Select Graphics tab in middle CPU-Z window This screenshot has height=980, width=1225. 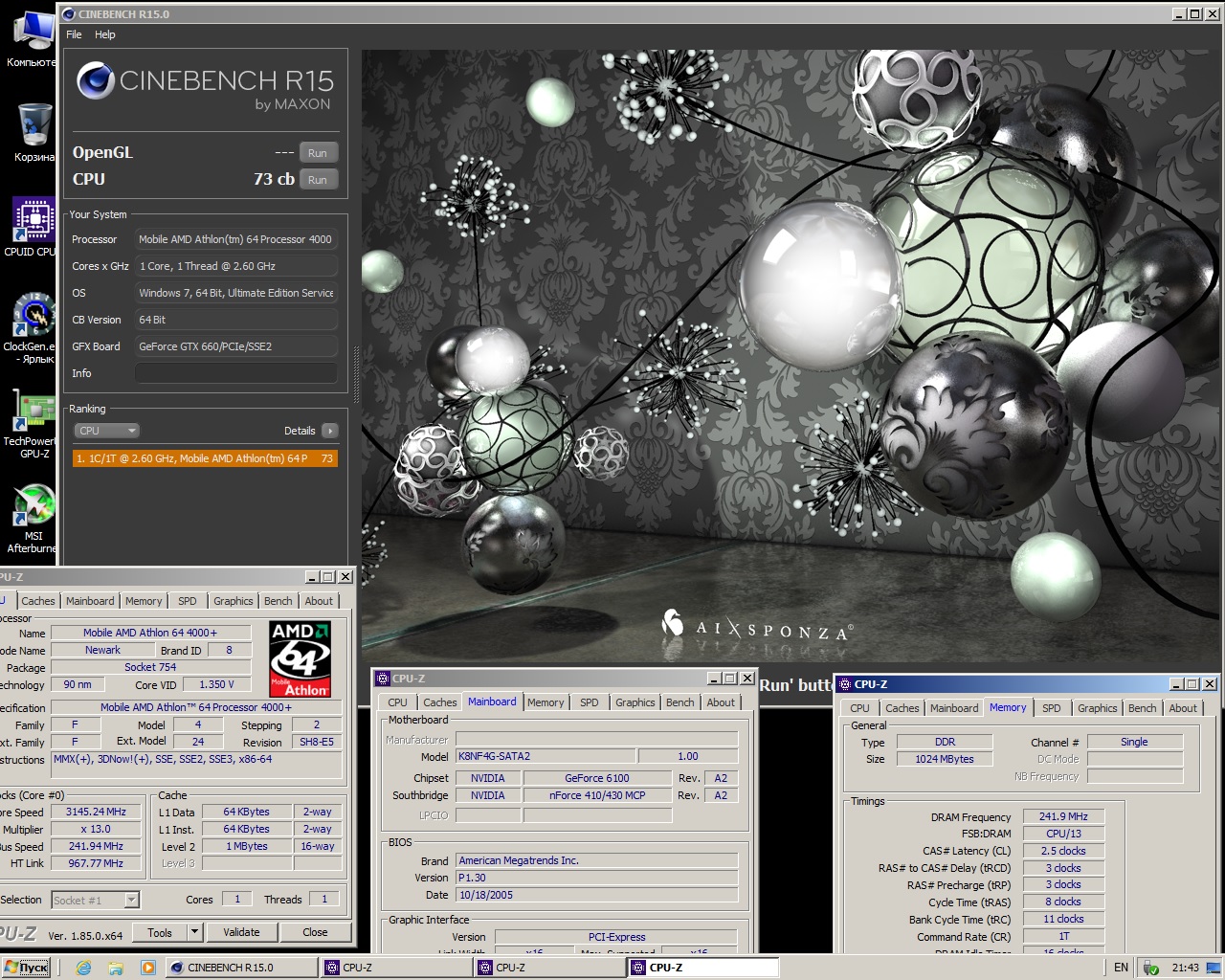coord(635,702)
